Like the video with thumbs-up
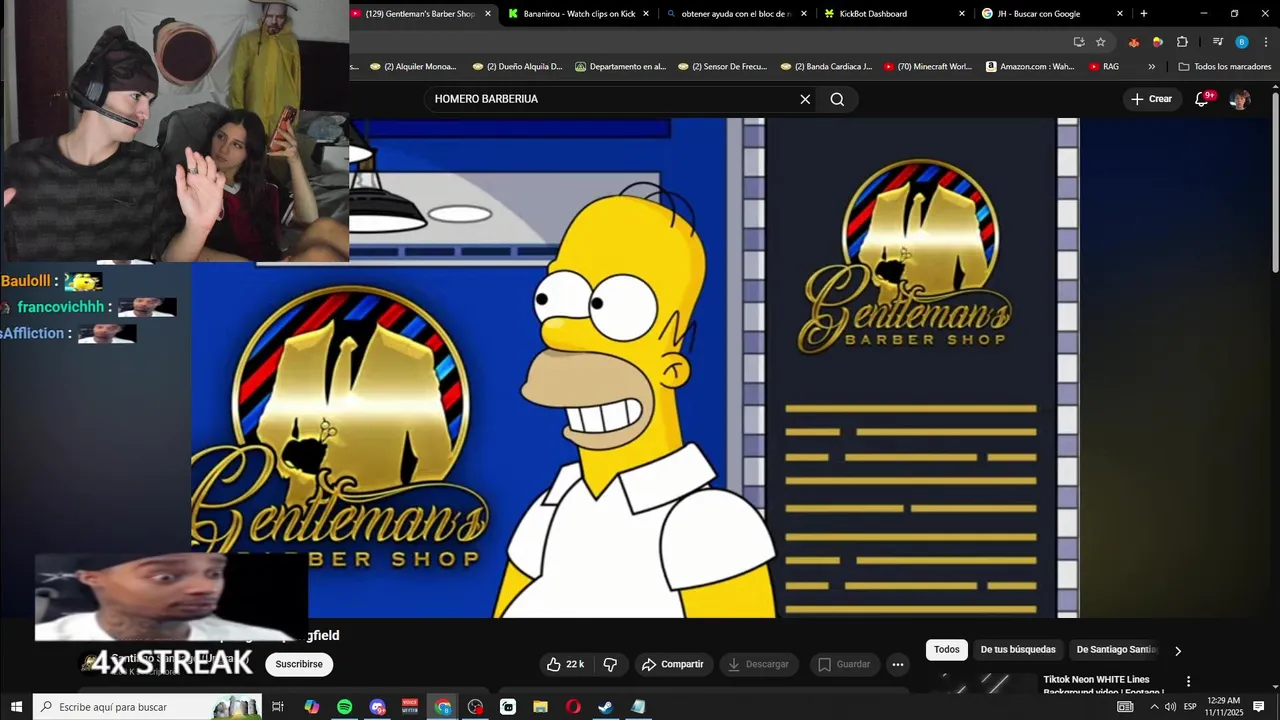Viewport: 1280px width, 720px height. [565, 664]
